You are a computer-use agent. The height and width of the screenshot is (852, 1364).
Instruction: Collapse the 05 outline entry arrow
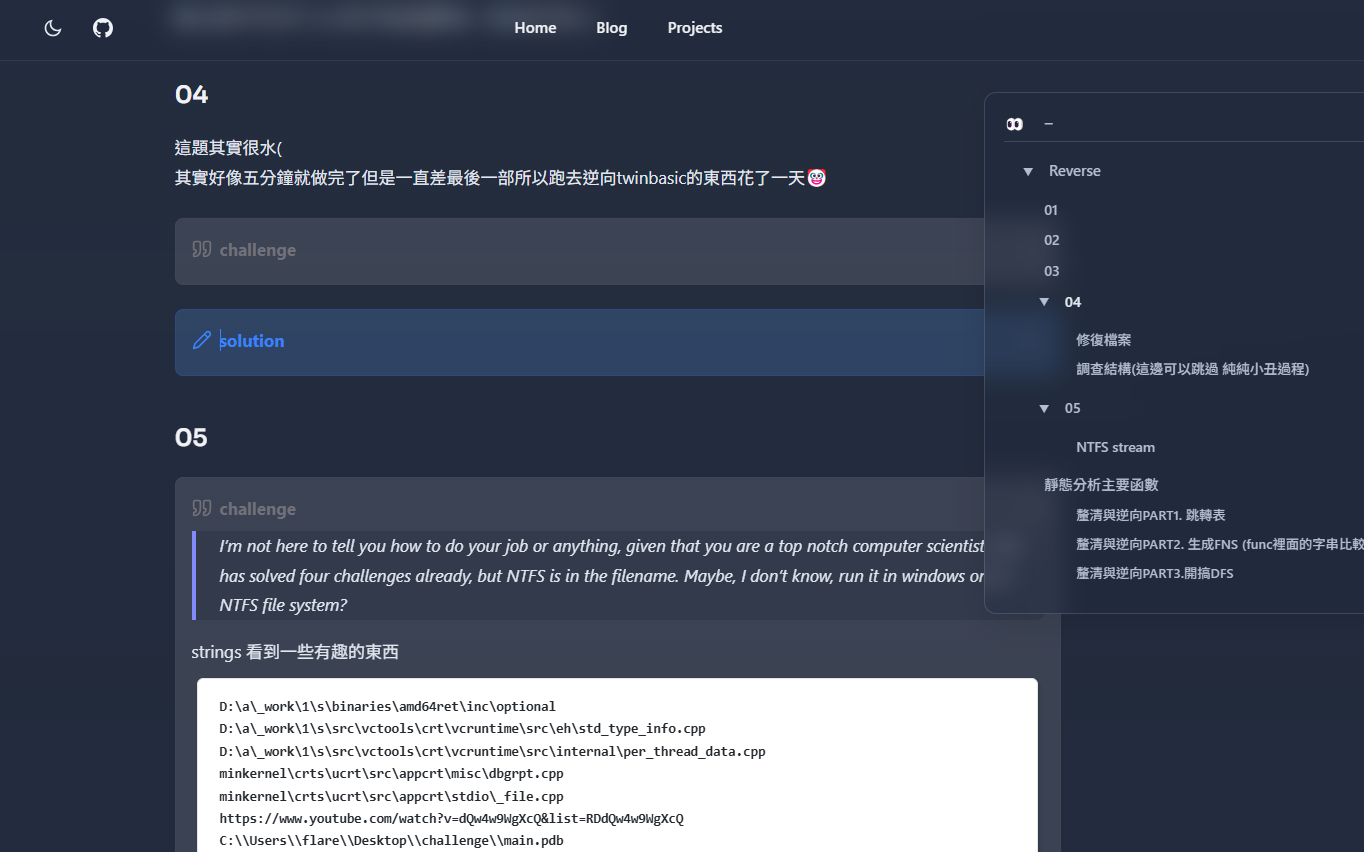1044,408
